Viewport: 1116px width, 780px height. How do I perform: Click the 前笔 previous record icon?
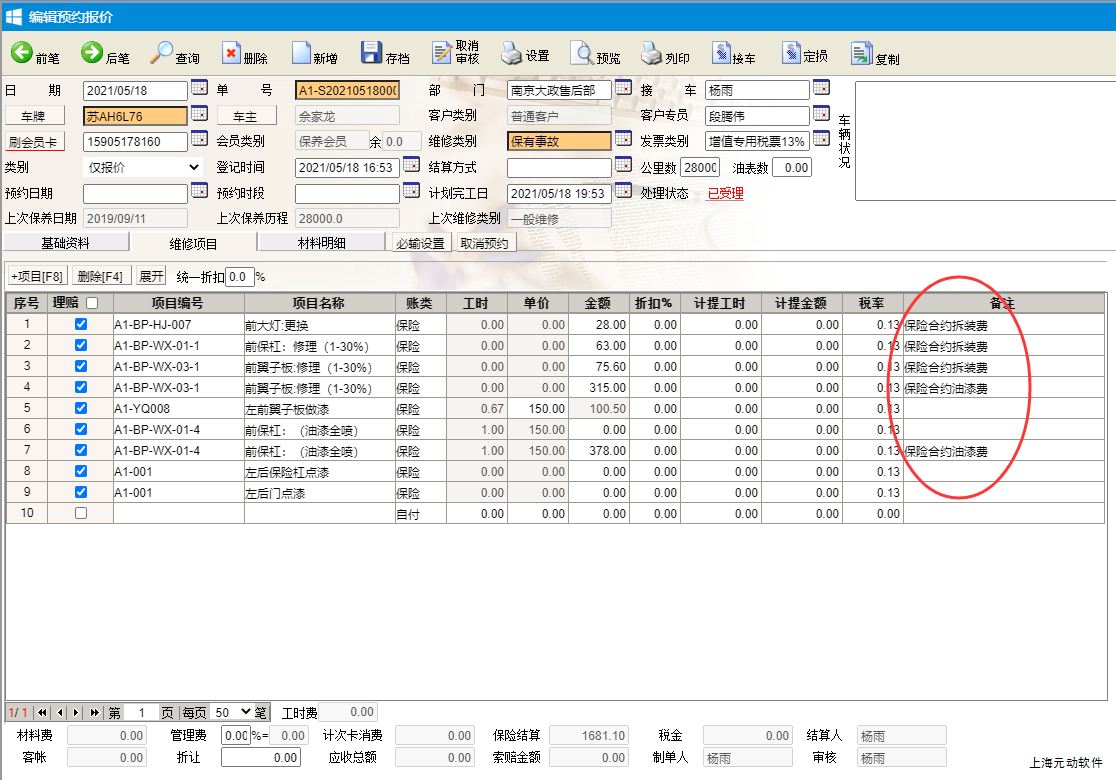(x=22, y=54)
